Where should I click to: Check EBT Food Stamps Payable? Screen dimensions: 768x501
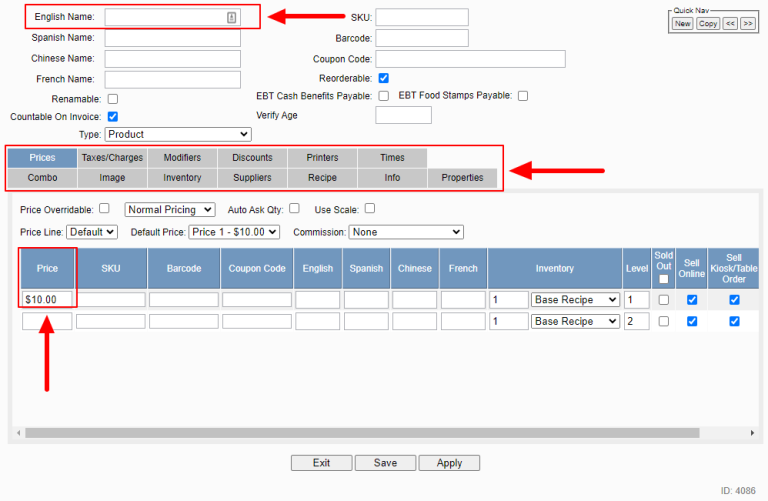point(522,96)
